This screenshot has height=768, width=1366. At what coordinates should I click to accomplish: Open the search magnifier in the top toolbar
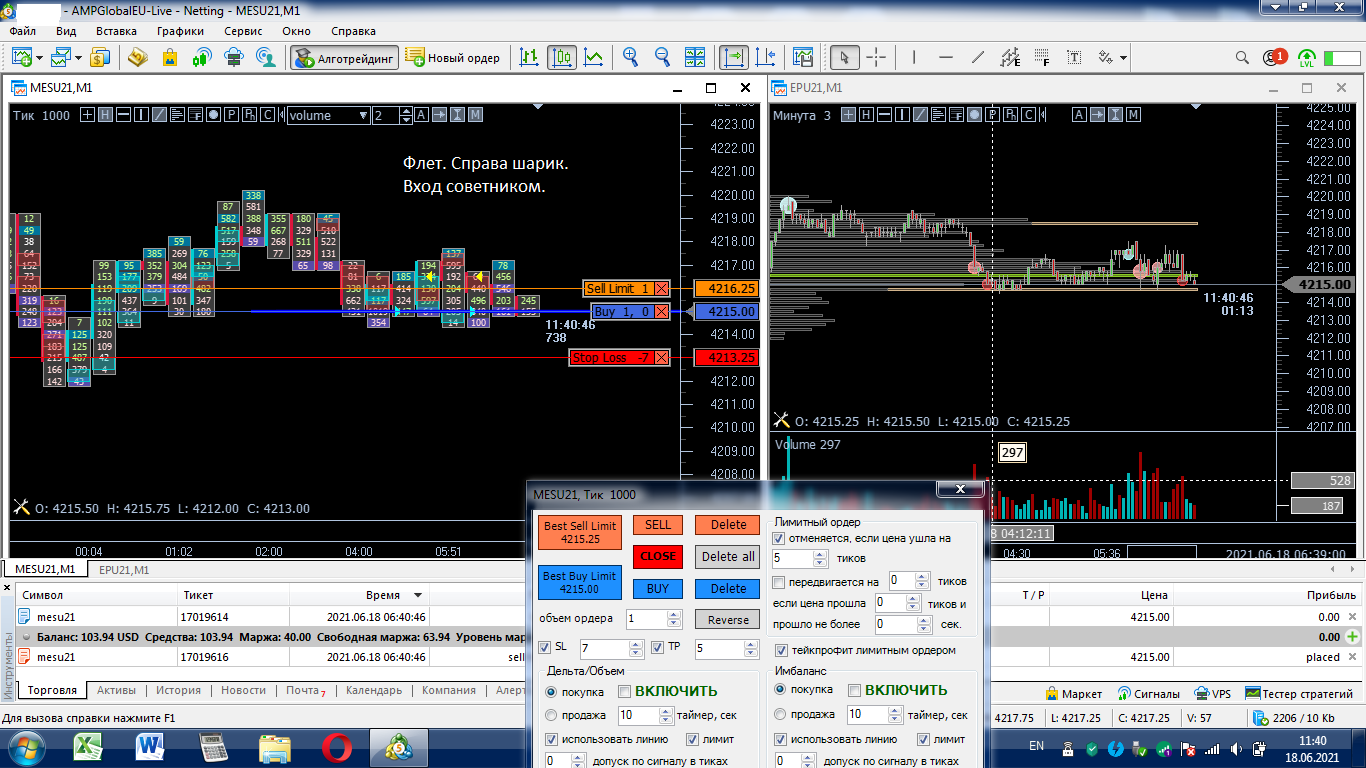[1242, 58]
